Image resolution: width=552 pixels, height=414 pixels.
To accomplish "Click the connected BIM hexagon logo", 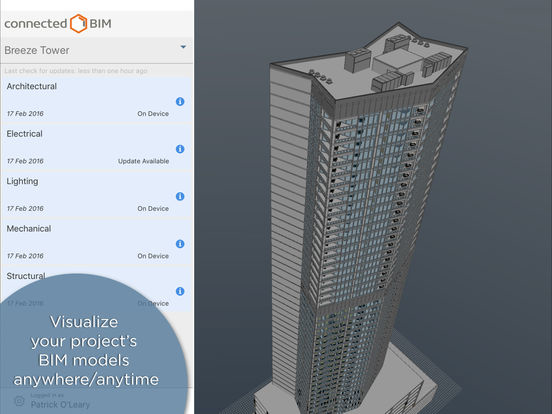I will click(78, 24).
